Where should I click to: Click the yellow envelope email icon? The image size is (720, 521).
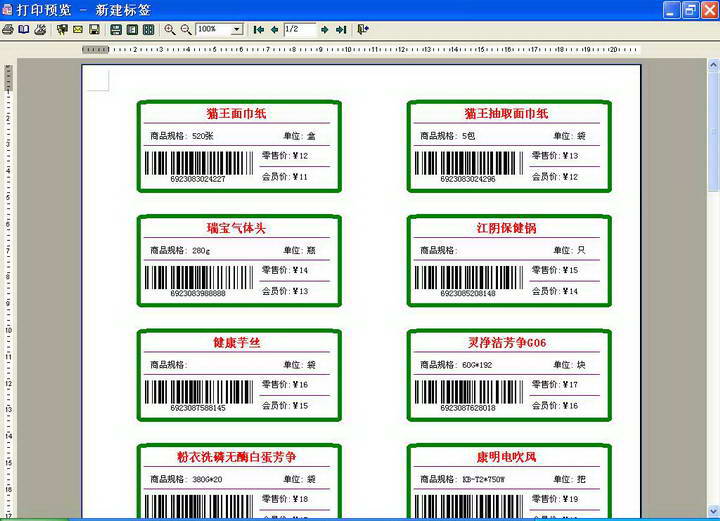click(78, 30)
